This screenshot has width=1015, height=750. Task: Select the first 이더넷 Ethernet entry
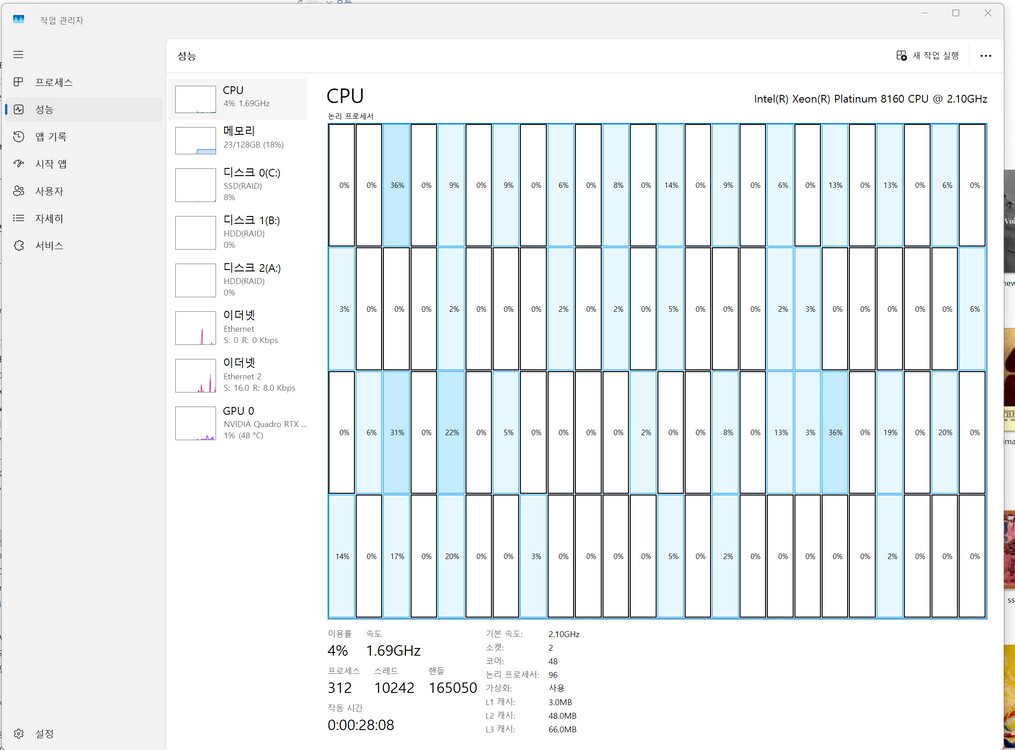pyautogui.click(x=238, y=328)
